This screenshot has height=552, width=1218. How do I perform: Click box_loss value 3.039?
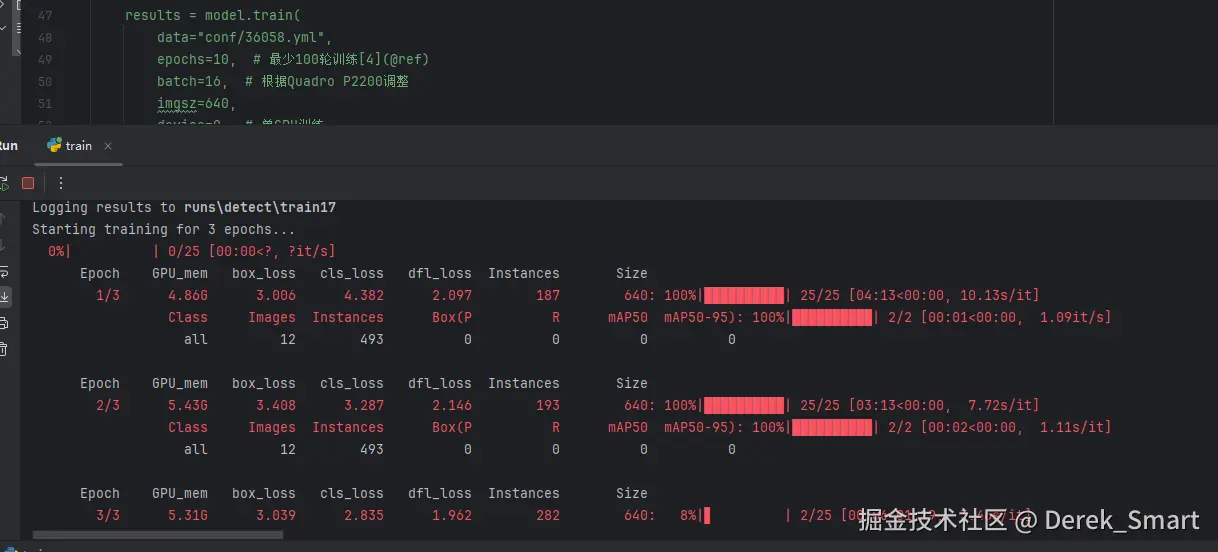tap(276, 515)
